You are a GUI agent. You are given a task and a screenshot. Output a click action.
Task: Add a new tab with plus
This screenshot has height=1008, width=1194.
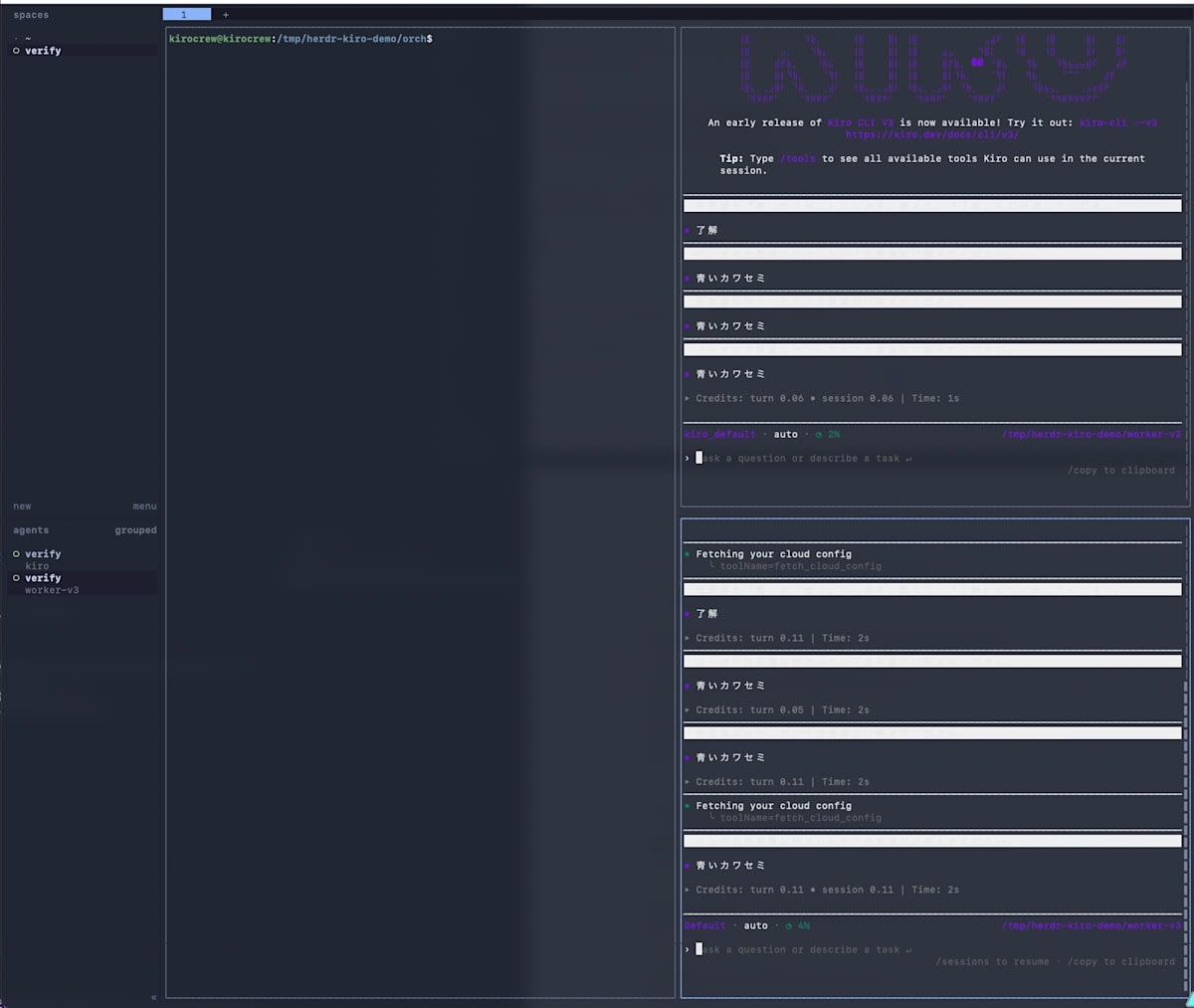click(x=226, y=15)
